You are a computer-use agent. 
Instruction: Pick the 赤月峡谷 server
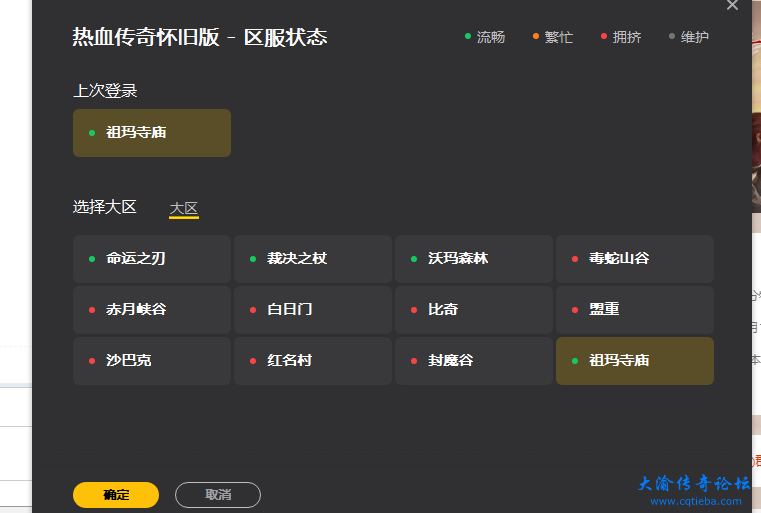(152, 310)
